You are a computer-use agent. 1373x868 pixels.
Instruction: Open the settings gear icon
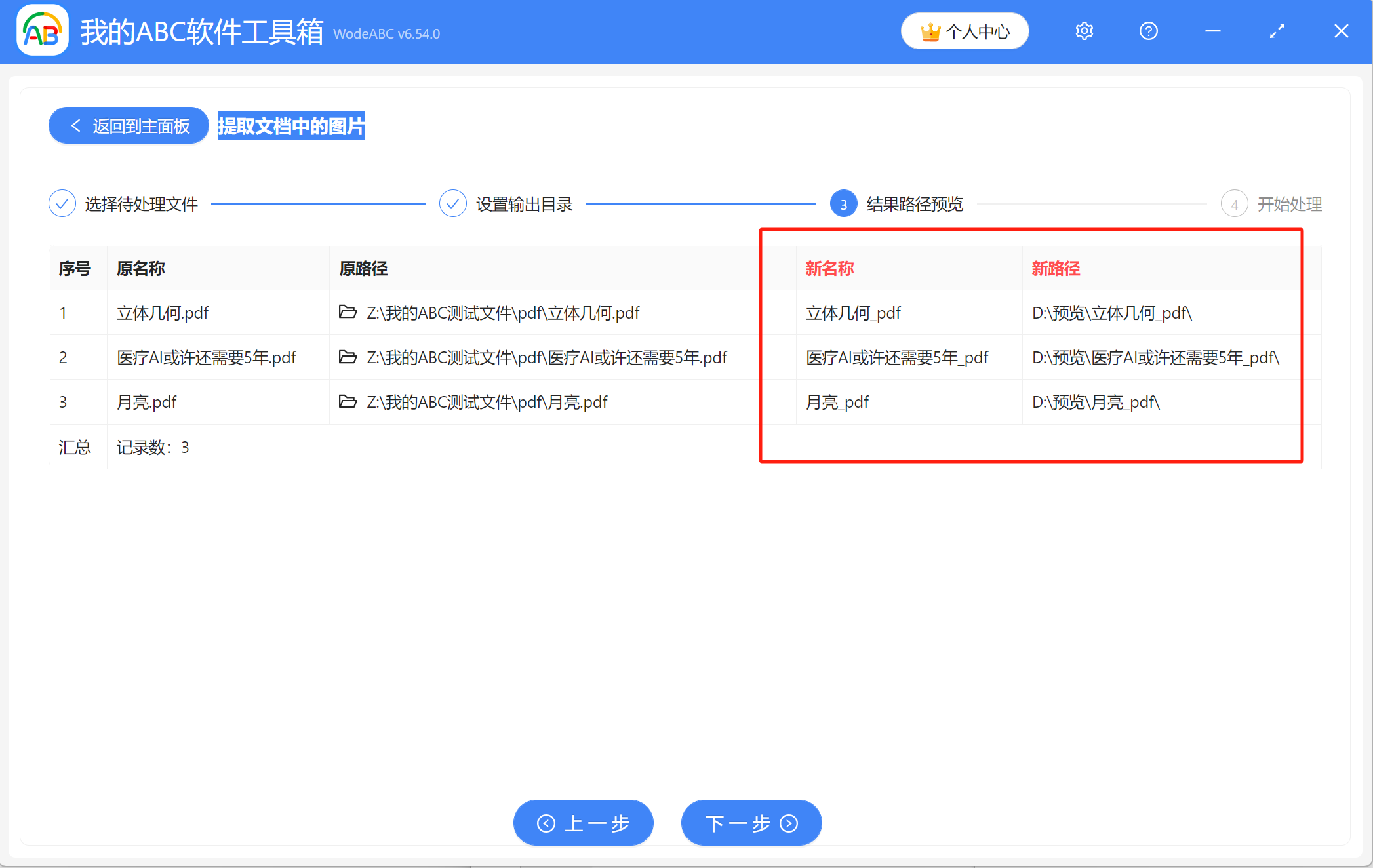[x=1084, y=31]
